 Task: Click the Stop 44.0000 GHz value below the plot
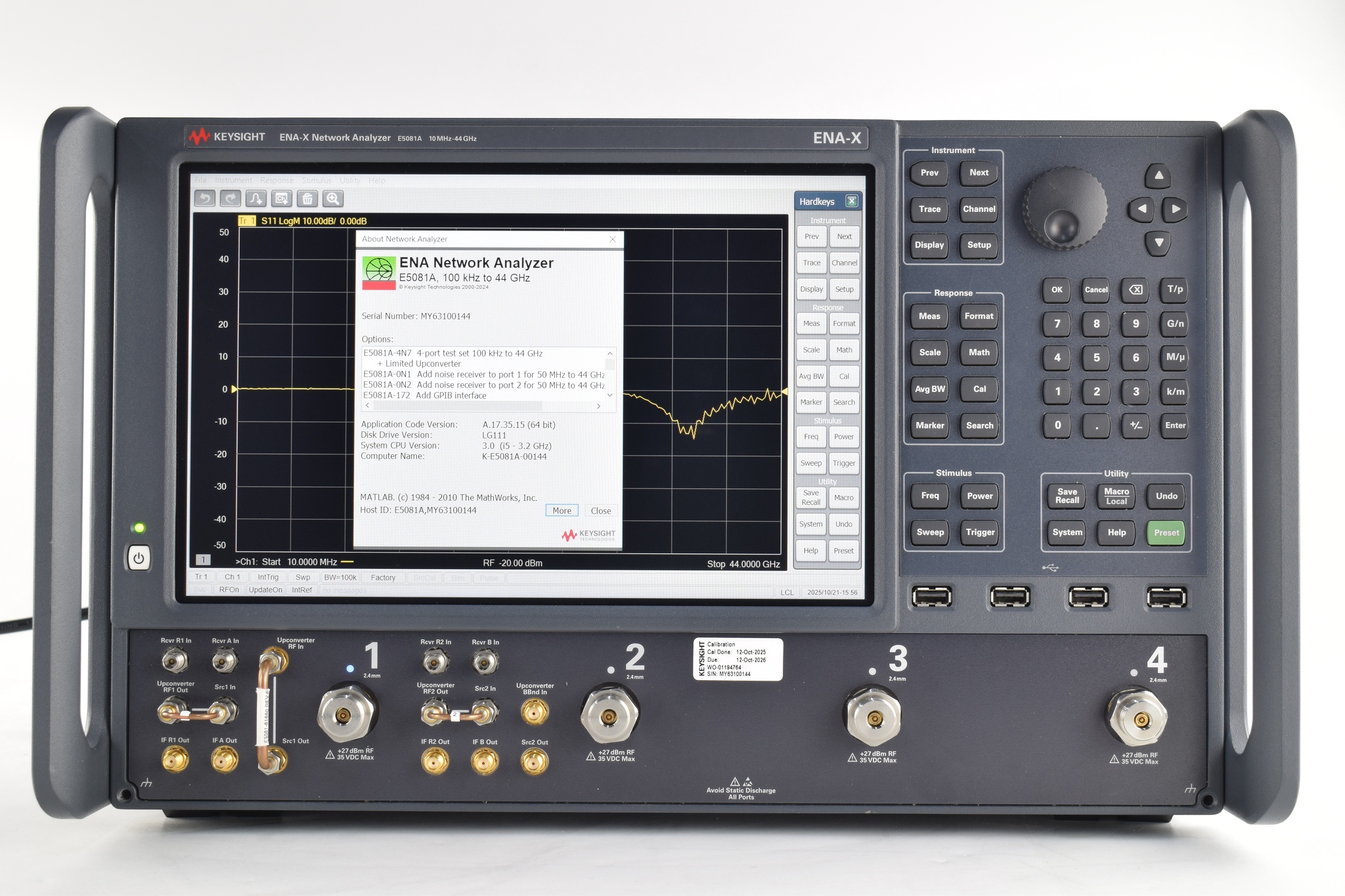tap(743, 564)
